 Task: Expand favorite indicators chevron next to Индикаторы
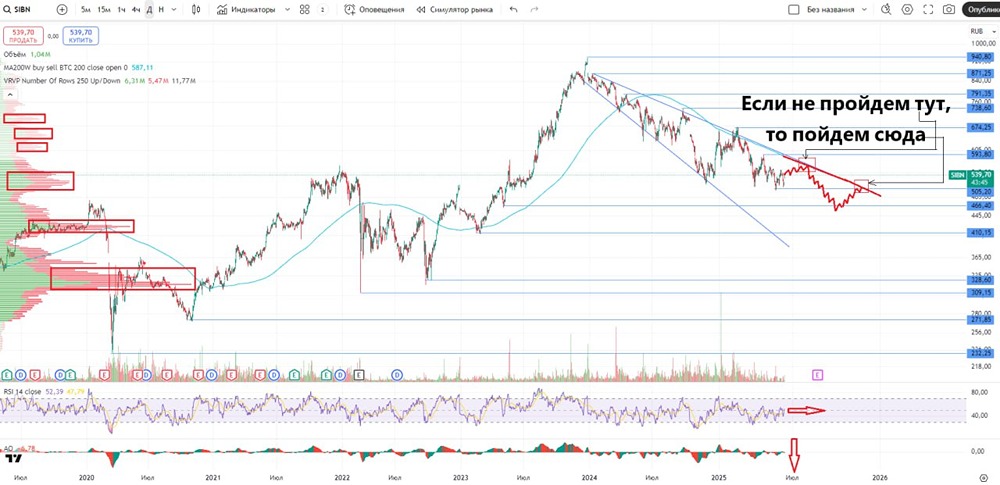tap(286, 10)
